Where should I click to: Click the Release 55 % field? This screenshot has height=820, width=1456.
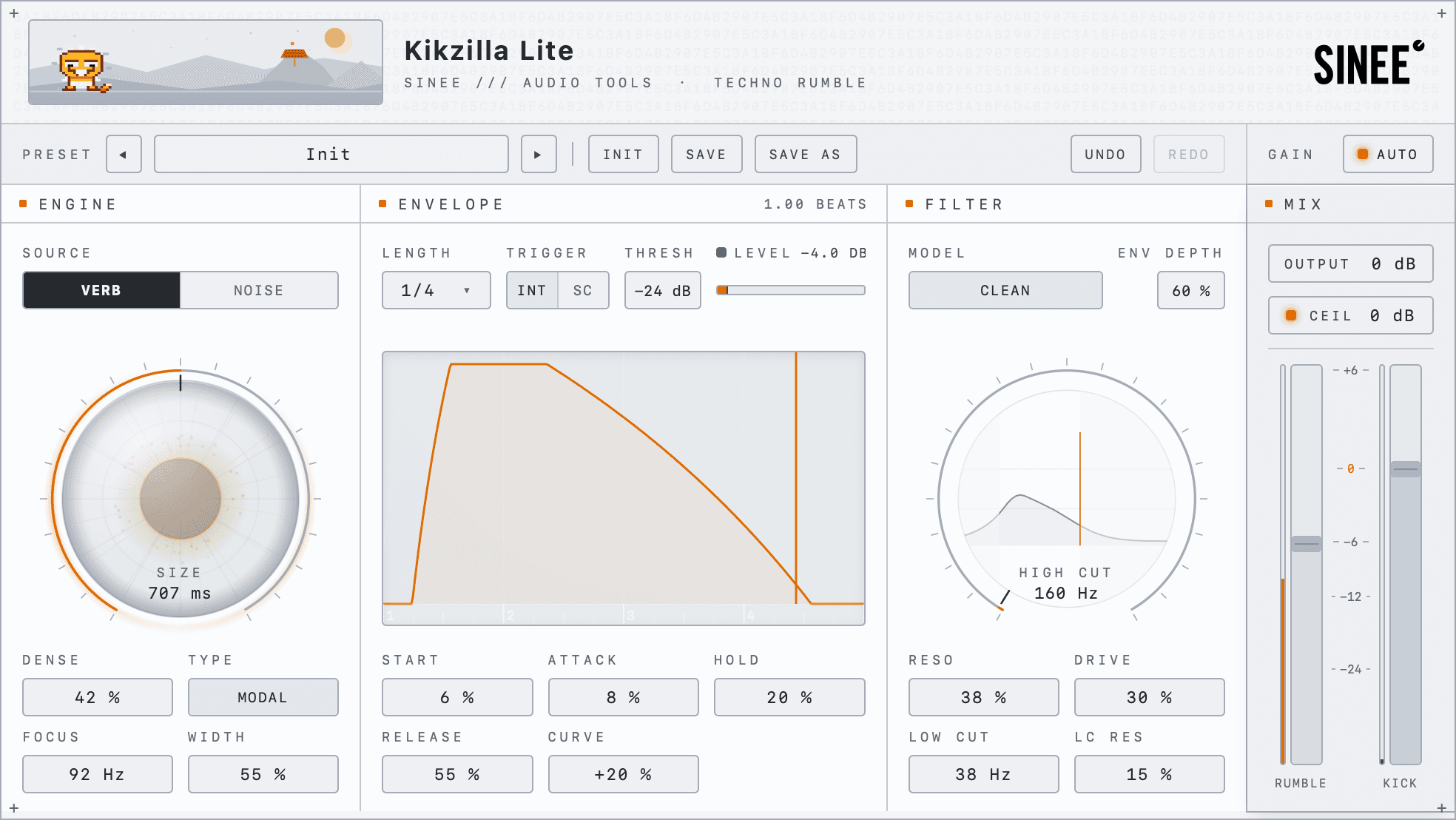pos(457,774)
